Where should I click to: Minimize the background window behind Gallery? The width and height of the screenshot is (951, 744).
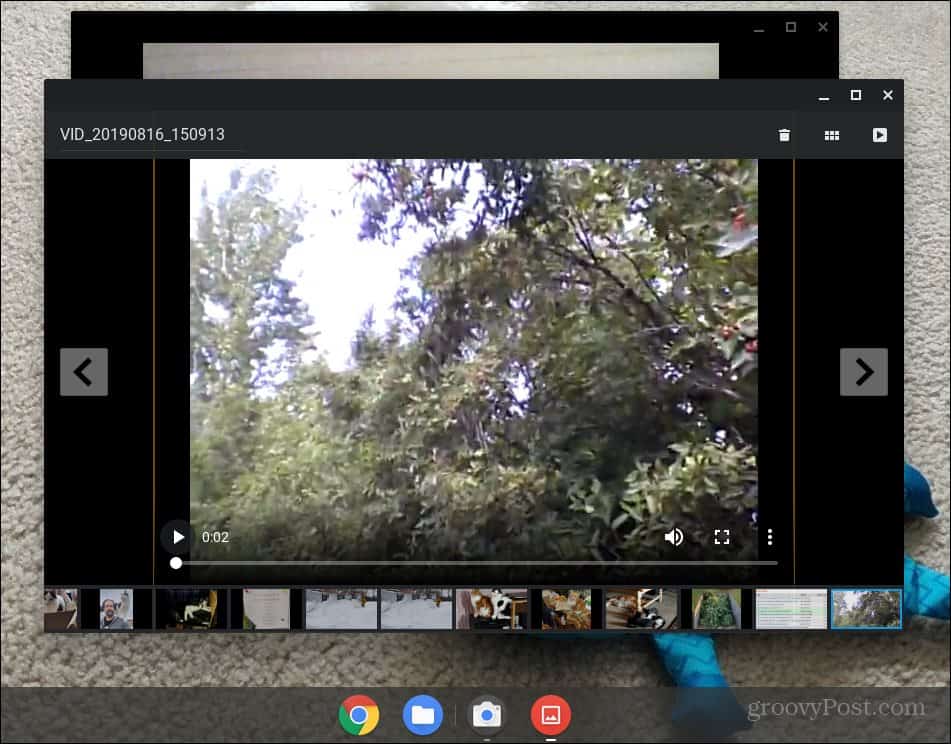(759, 28)
